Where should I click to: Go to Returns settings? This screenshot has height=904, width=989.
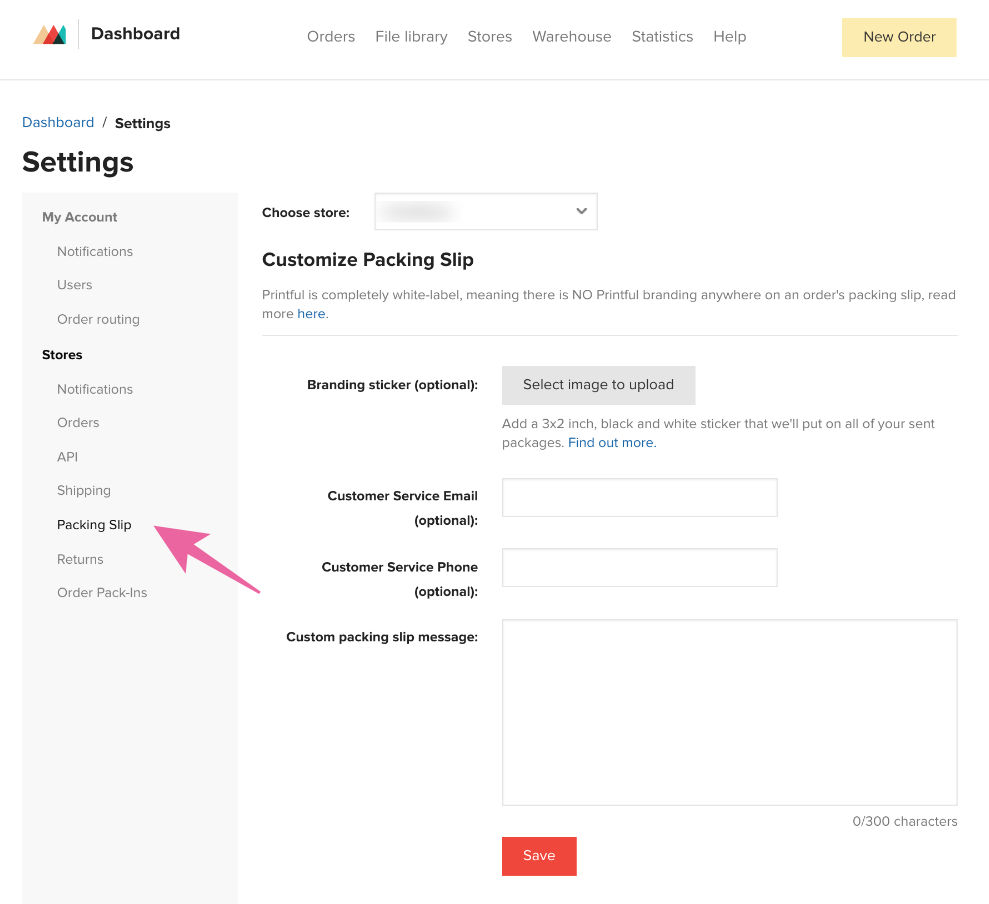(x=80, y=560)
